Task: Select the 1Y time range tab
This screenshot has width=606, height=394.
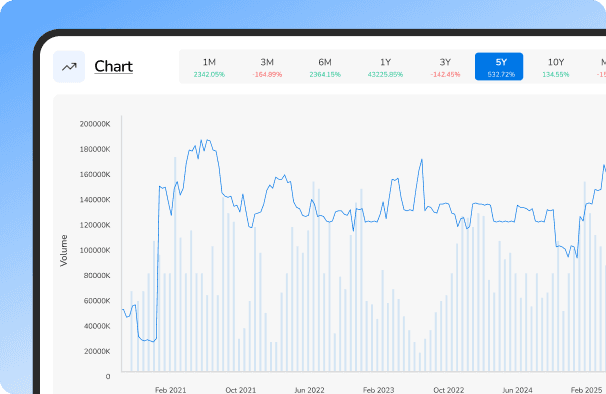Action: point(385,67)
